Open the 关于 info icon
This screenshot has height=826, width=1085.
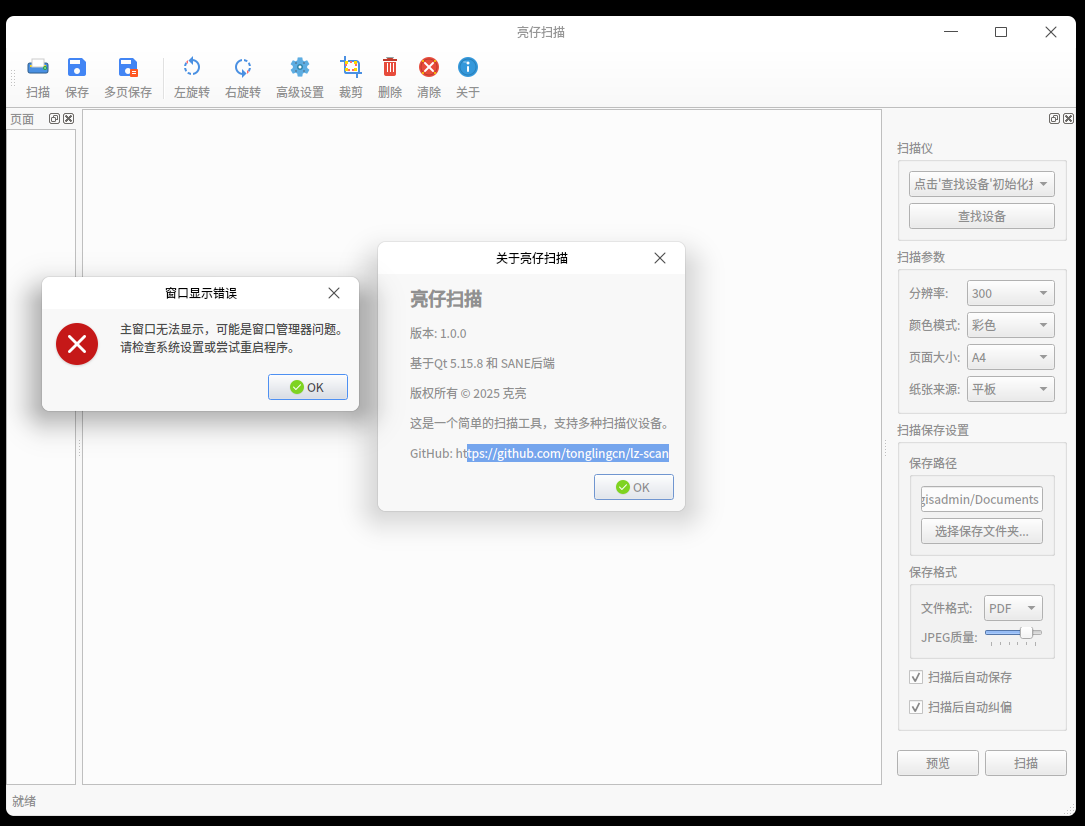point(468,77)
